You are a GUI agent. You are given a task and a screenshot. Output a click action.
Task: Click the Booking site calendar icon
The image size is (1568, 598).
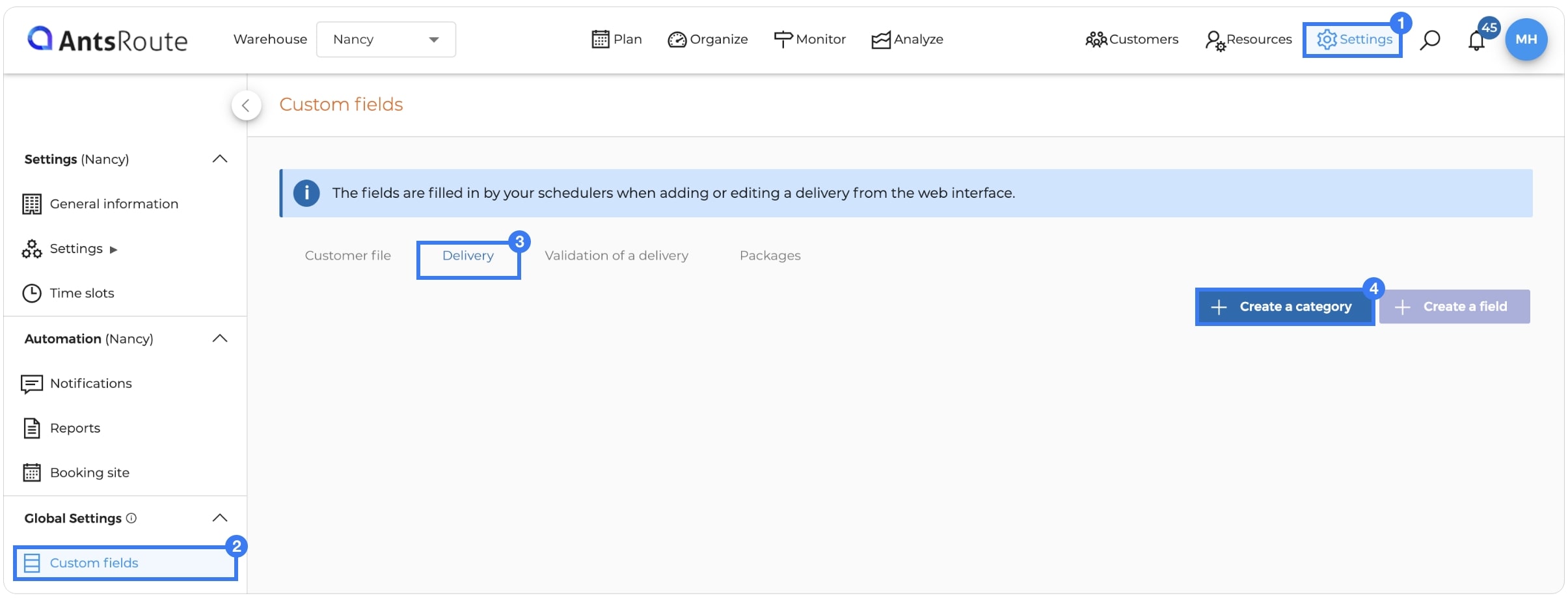(x=32, y=472)
